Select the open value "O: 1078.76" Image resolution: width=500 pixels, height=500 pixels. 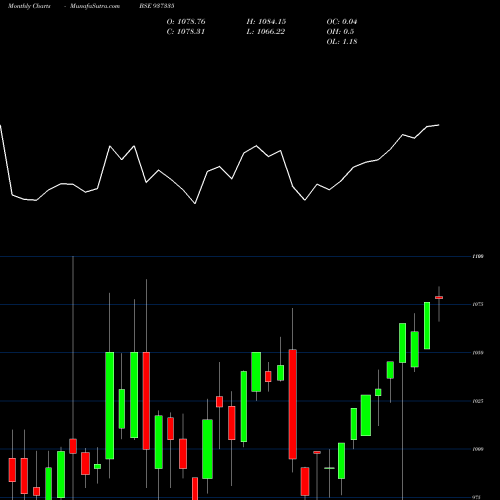[186, 22]
